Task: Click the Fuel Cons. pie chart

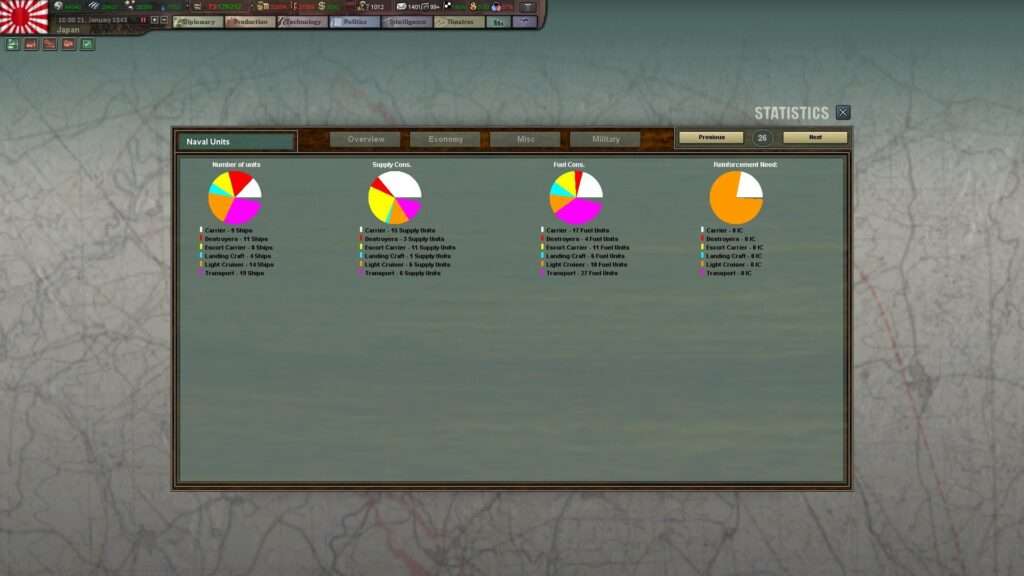Action: point(576,198)
